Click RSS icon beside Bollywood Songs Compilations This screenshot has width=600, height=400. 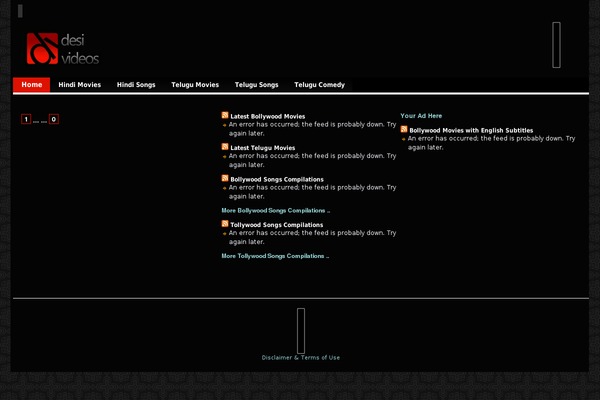pos(225,178)
